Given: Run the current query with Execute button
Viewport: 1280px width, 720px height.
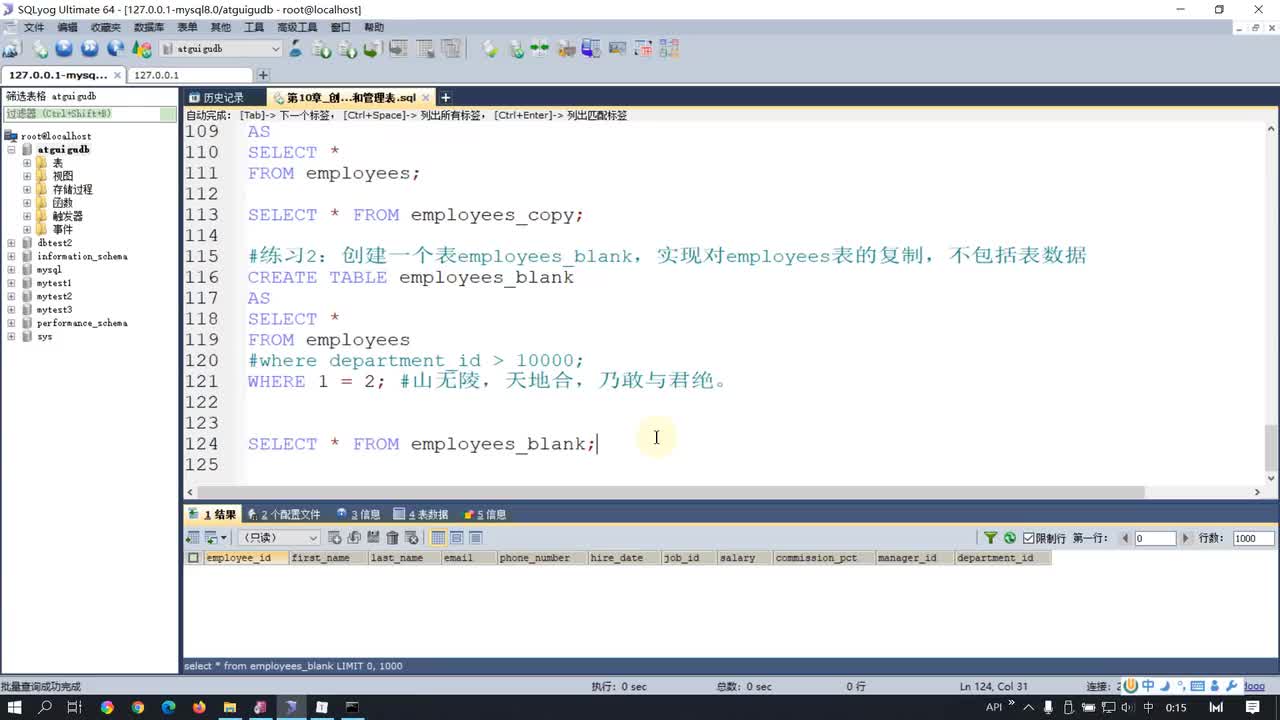Looking at the screenshot, I should [64, 48].
